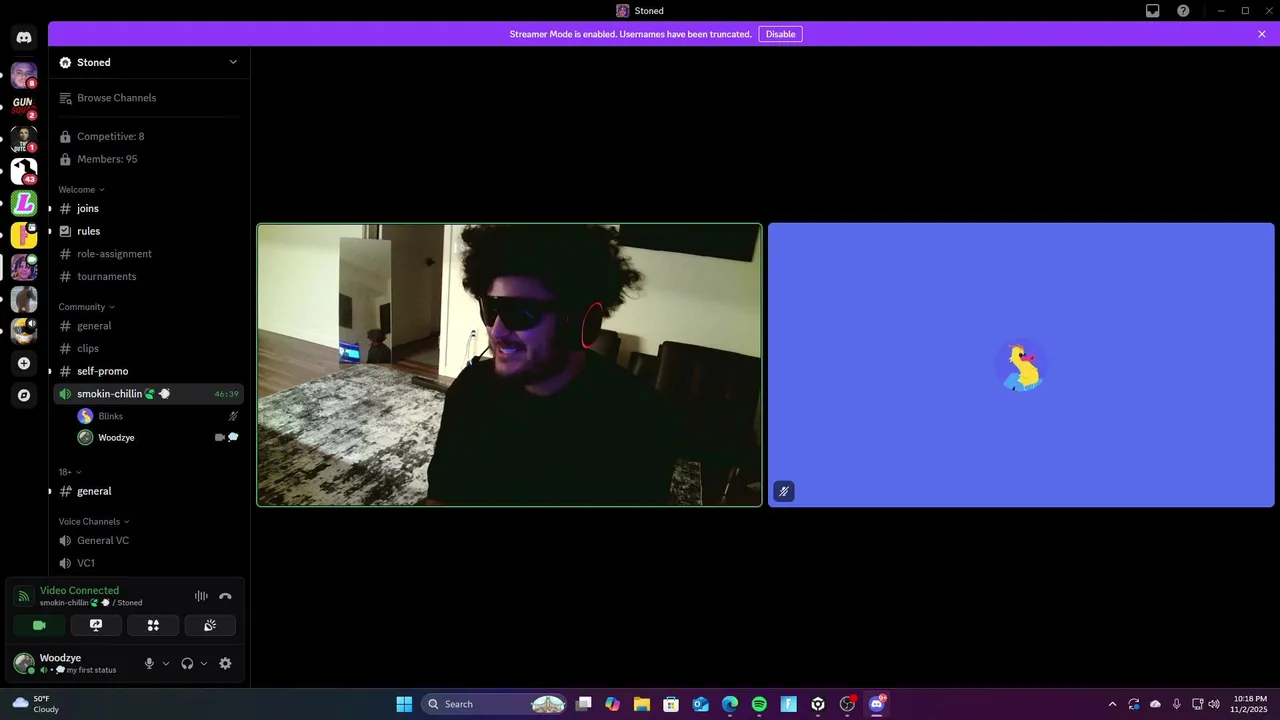
Task: Open User Settings gear icon
Action: (225, 664)
